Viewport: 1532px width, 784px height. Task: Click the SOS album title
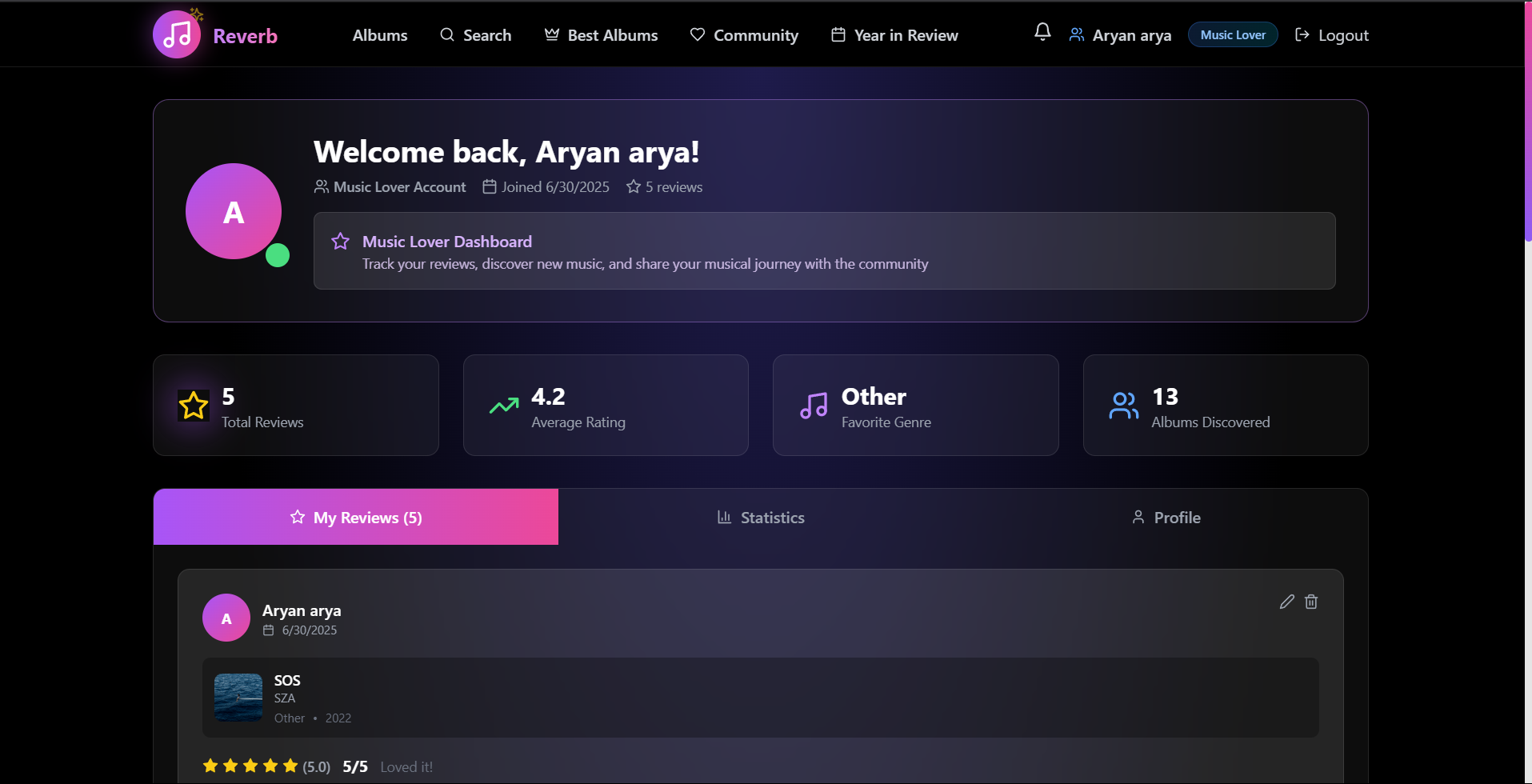287,680
